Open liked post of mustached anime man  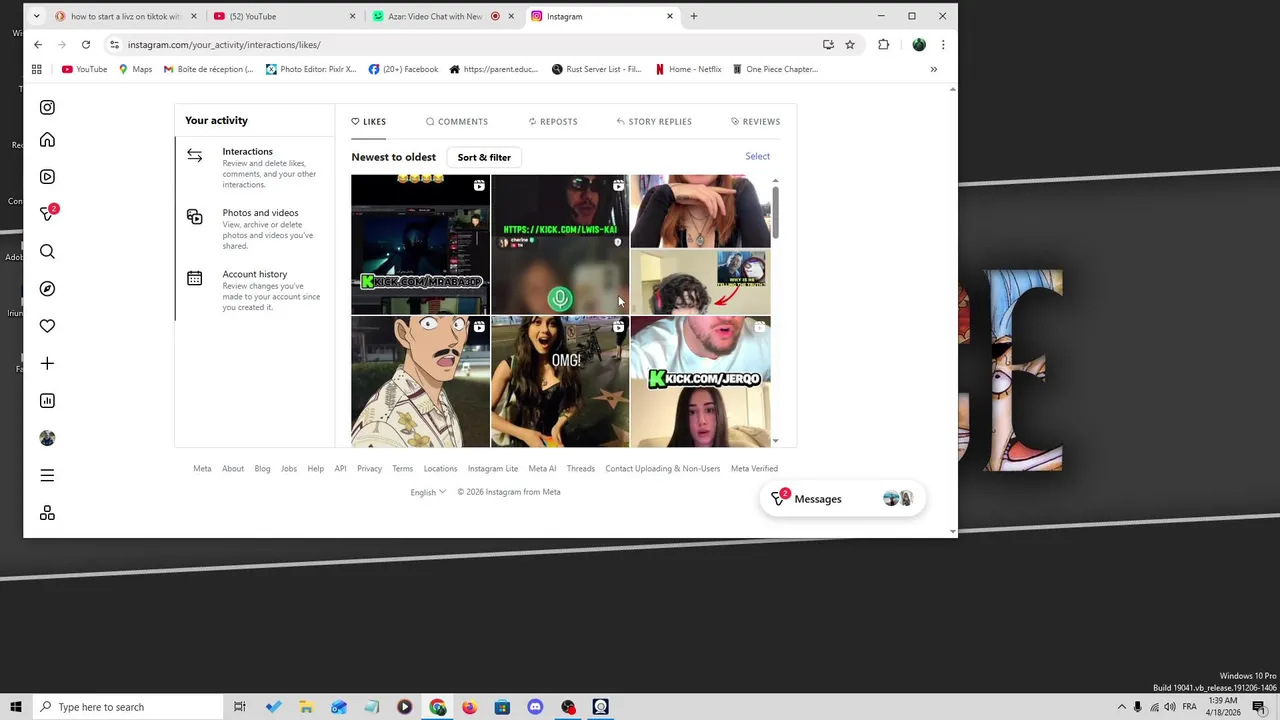pos(420,381)
